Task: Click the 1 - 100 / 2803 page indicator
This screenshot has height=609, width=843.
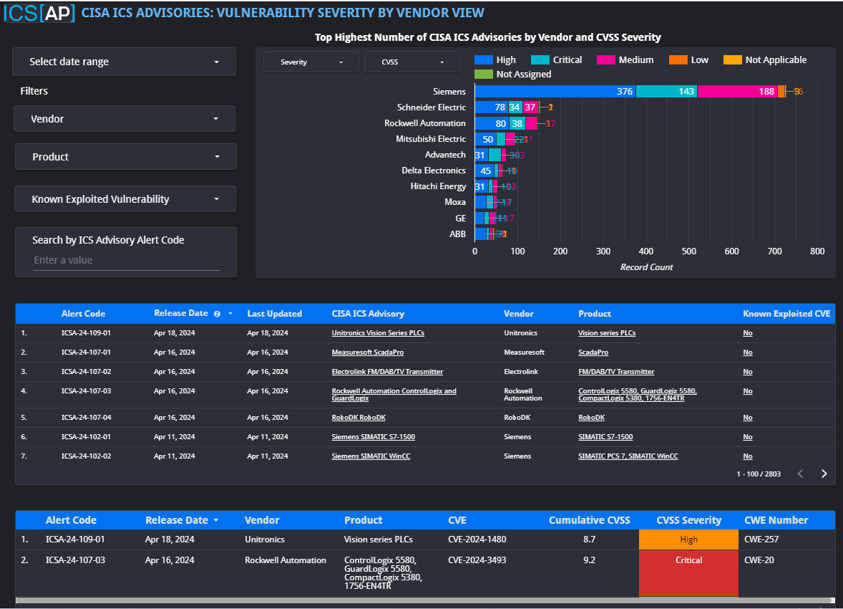Action: click(x=758, y=474)
